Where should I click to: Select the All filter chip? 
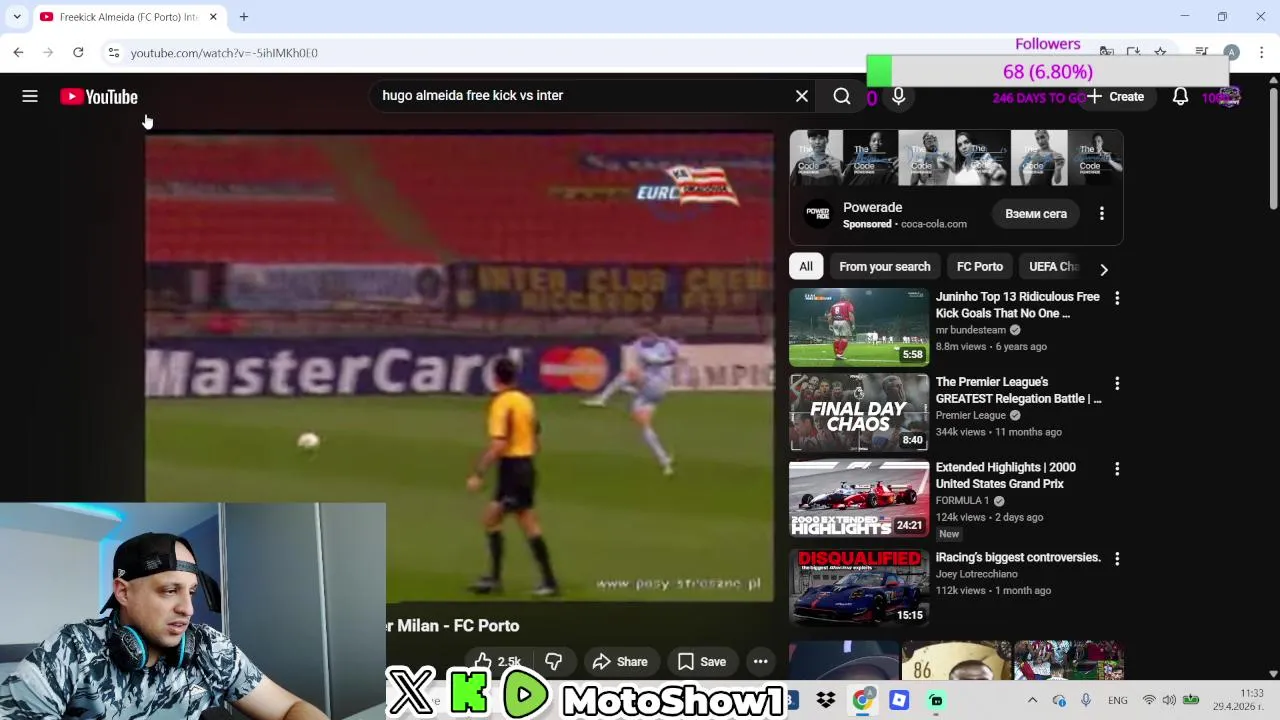coord(806,267)
